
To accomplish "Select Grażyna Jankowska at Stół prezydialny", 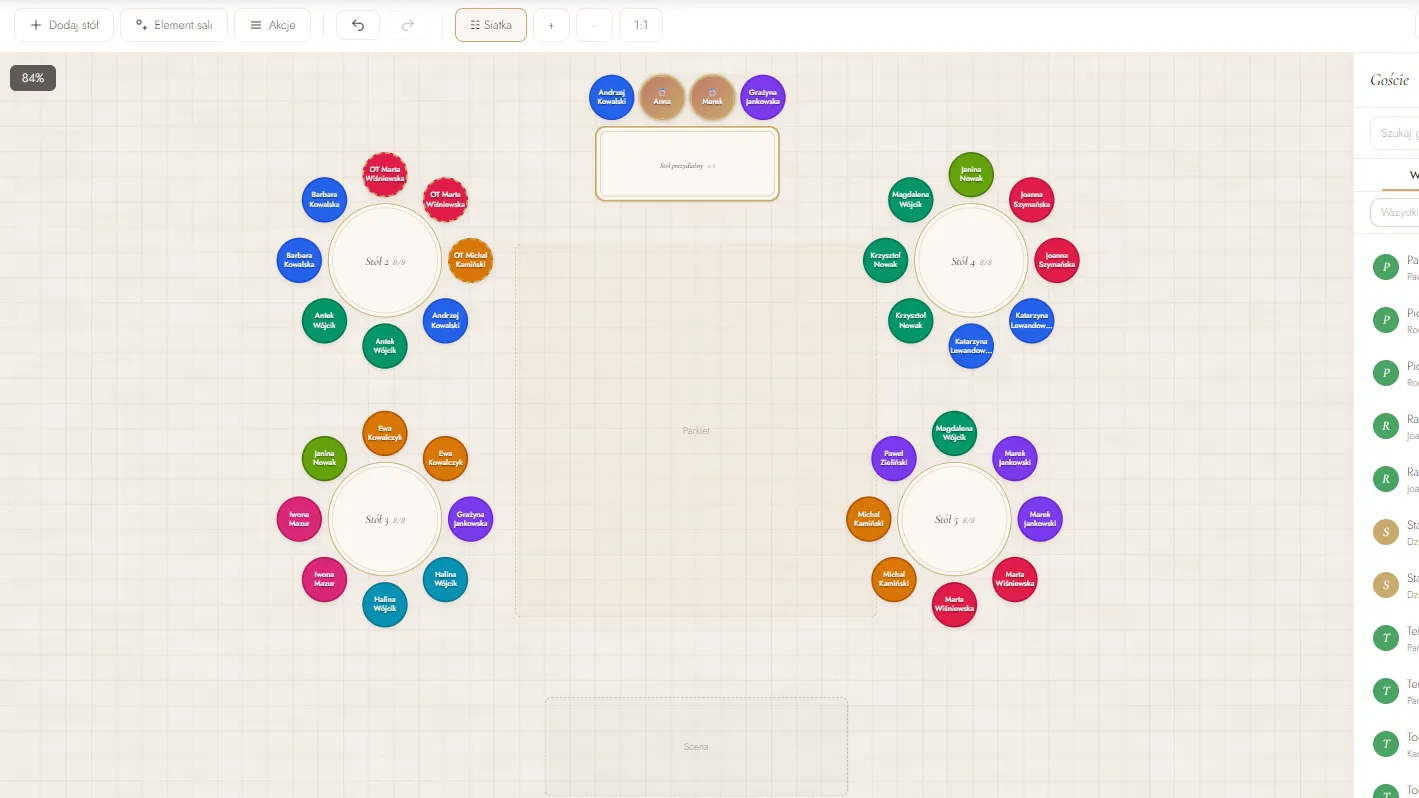I will tap(763, 97).
